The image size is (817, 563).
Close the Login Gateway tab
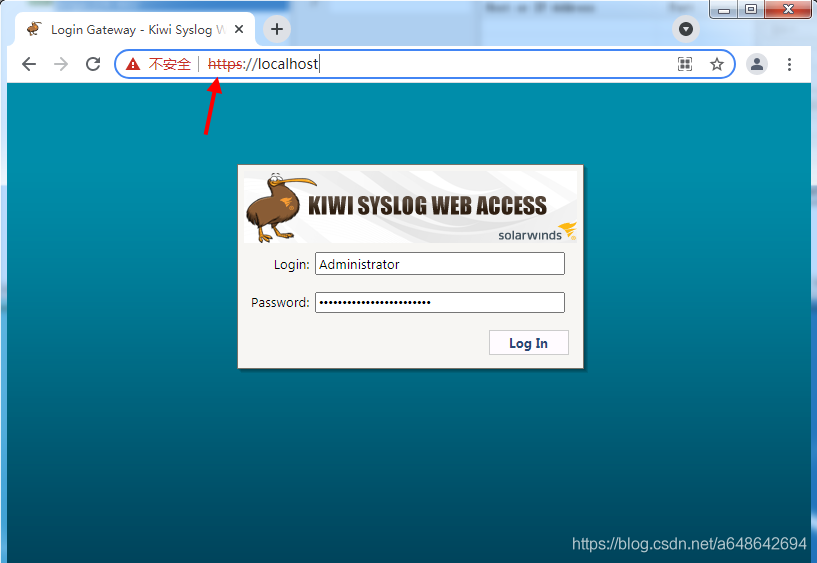pyautogui.click(x=239, y=29)
